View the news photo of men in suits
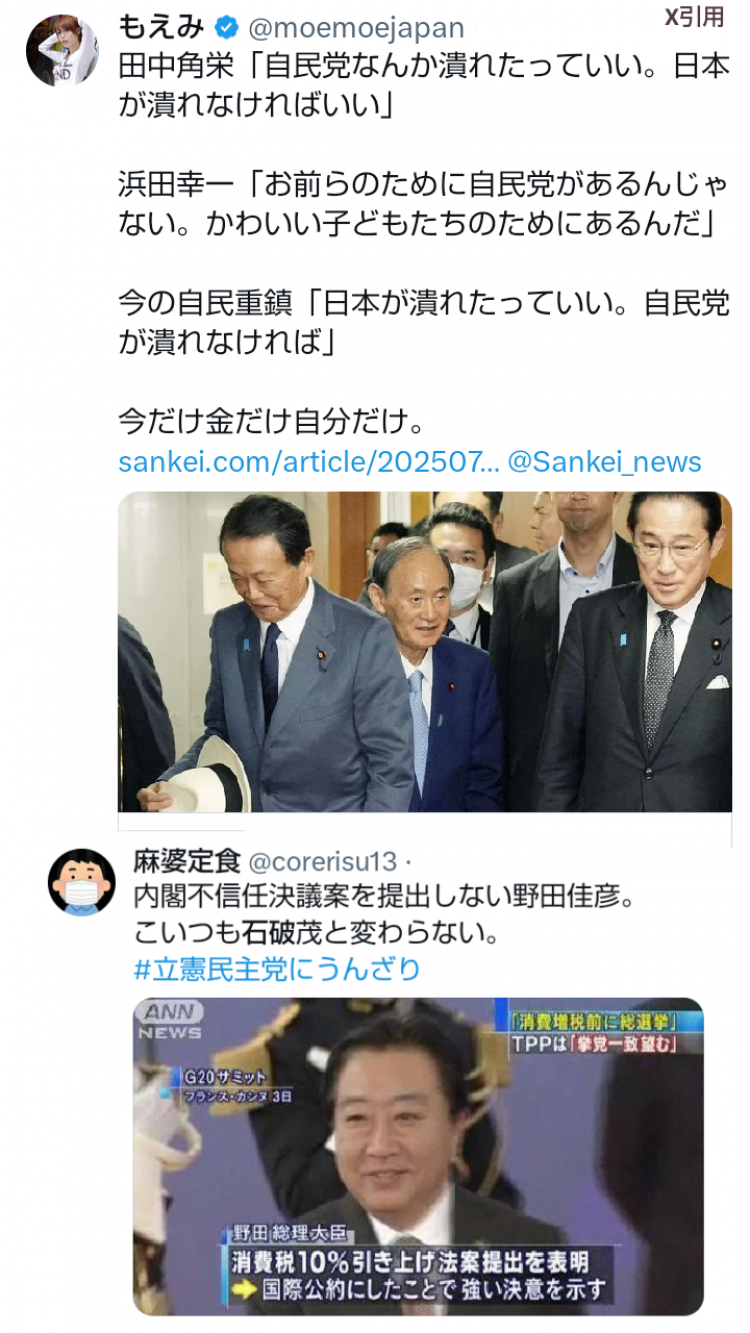 click(x=425, y=651)
